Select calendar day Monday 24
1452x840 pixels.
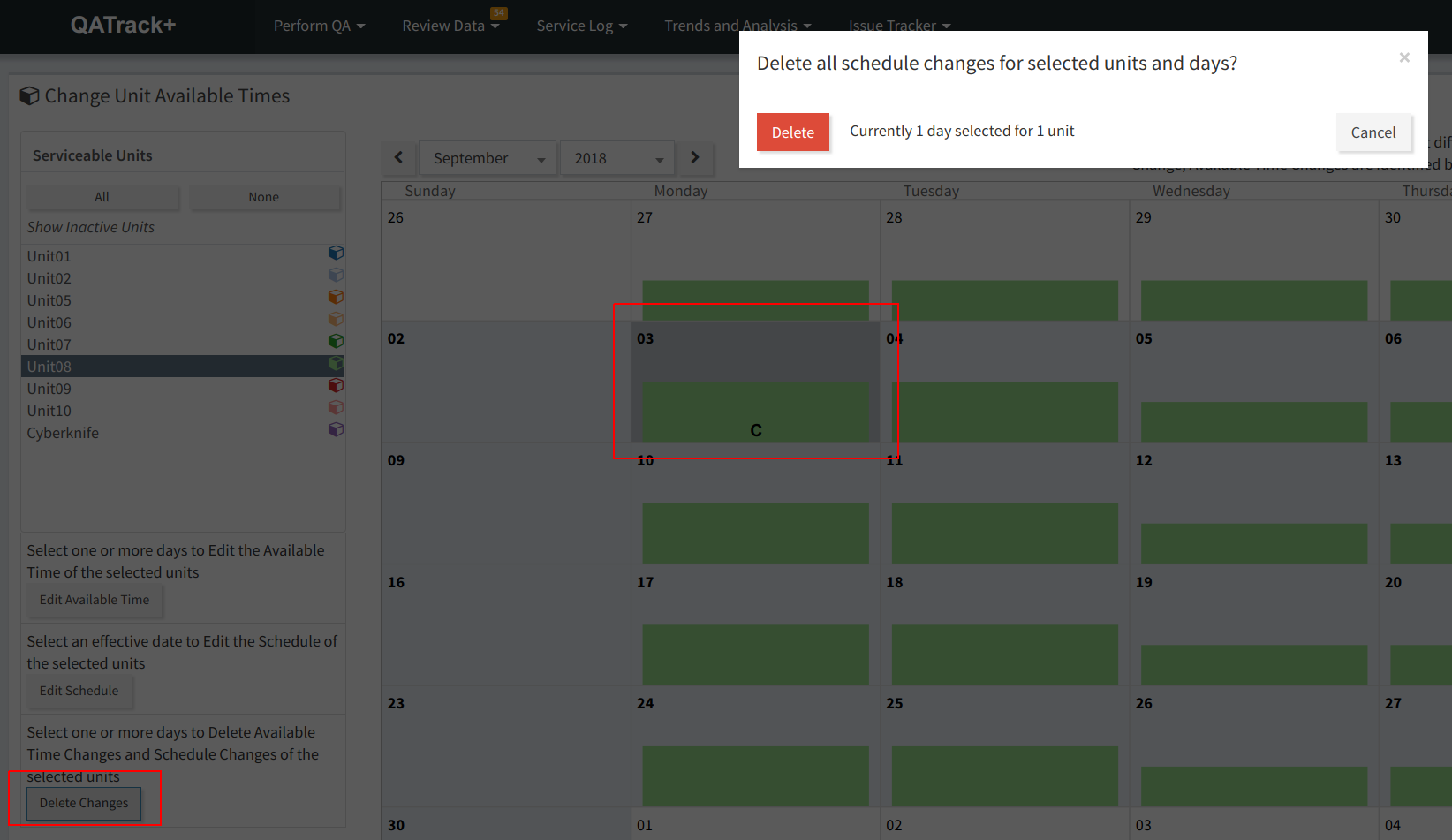coord(755,746)
